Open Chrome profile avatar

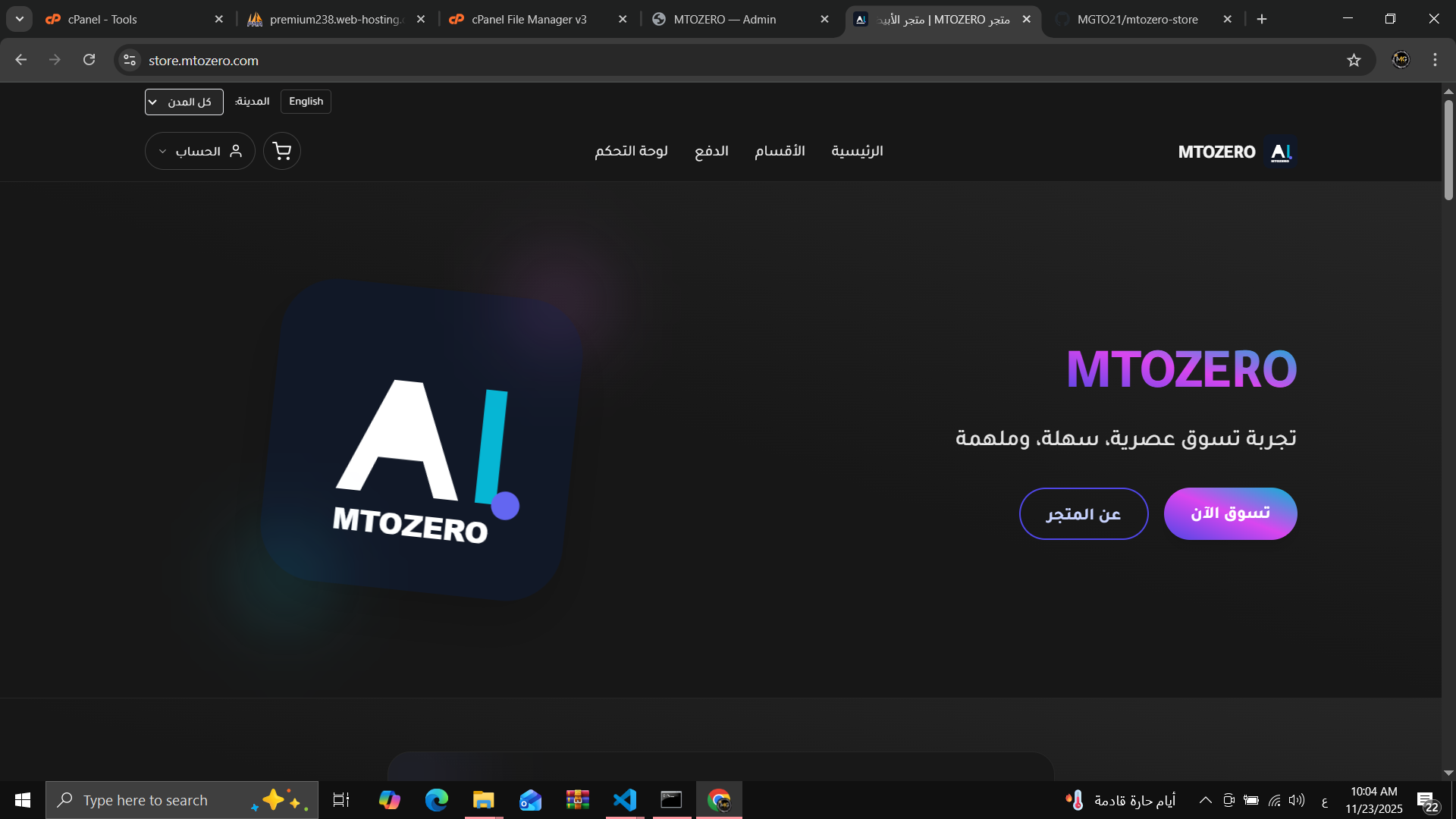coord(1401,60)
